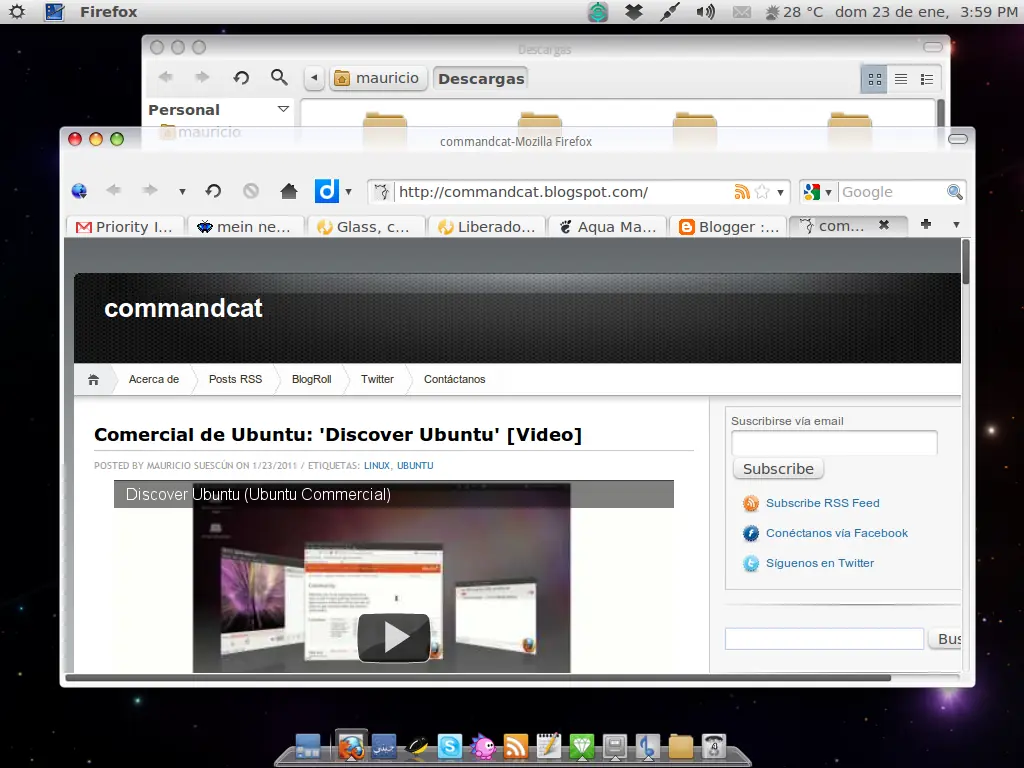The image size is (1024, 768).
Task: Open the green gem dock application
Action: click(x=581, y=746)
